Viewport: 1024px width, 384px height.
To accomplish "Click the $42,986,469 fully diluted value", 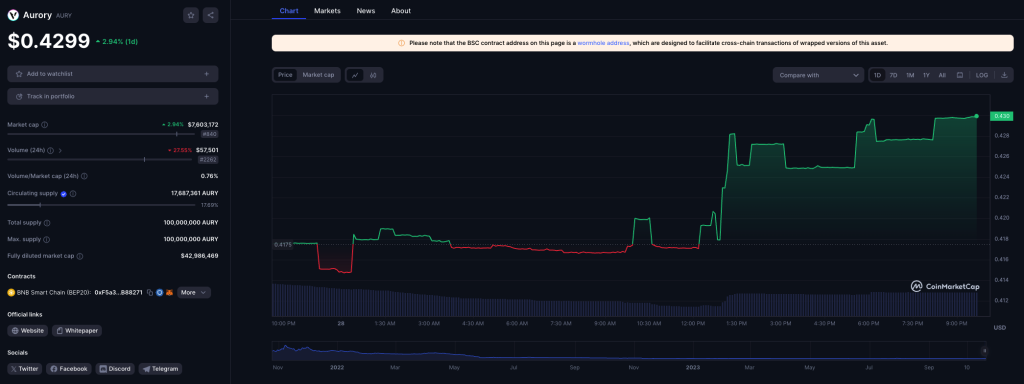I will [x=199, y=256].
